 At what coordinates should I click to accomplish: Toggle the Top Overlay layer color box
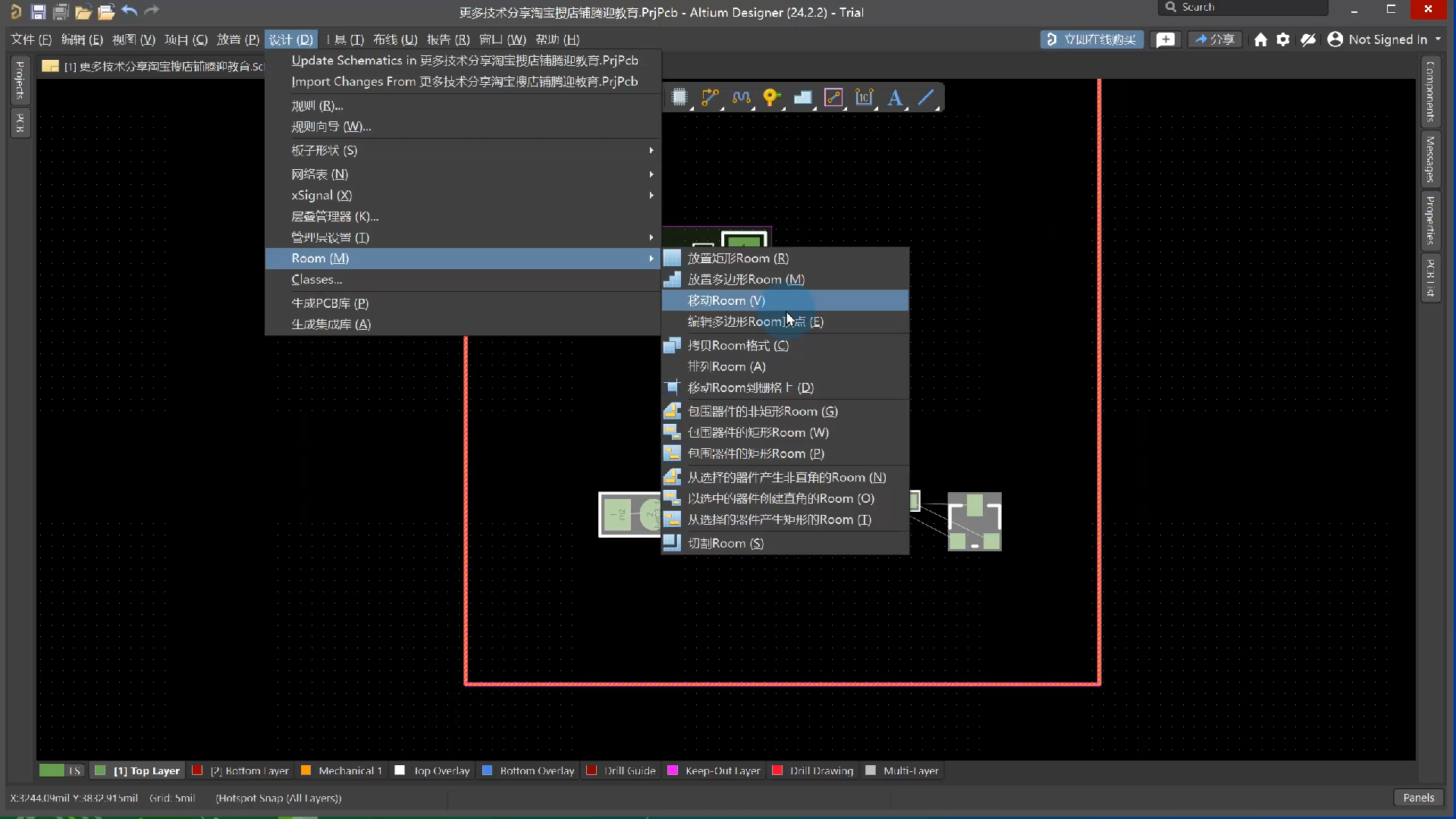click(x=400, y=770)
